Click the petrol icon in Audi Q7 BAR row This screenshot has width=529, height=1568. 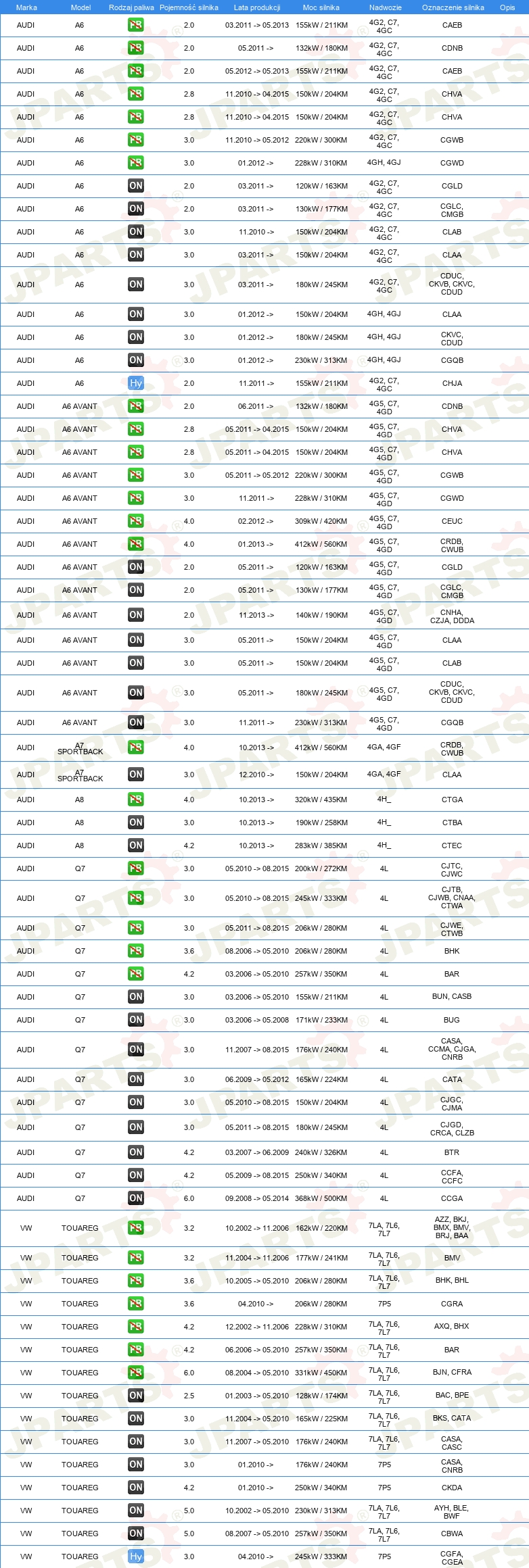(136, 974)
